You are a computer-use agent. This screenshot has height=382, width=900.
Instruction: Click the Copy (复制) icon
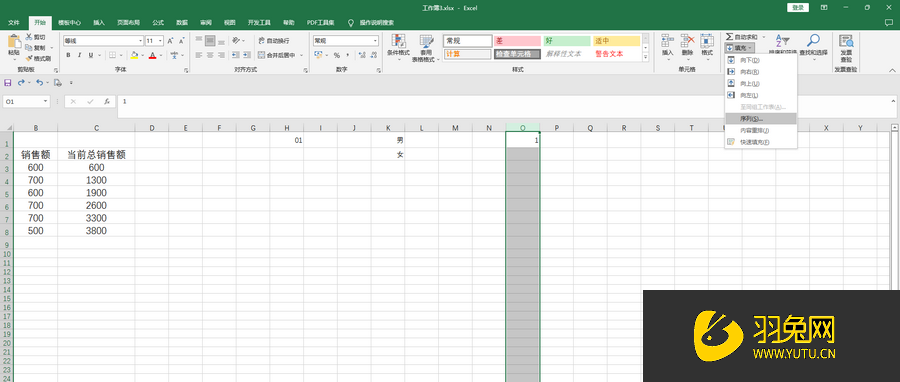29,48
